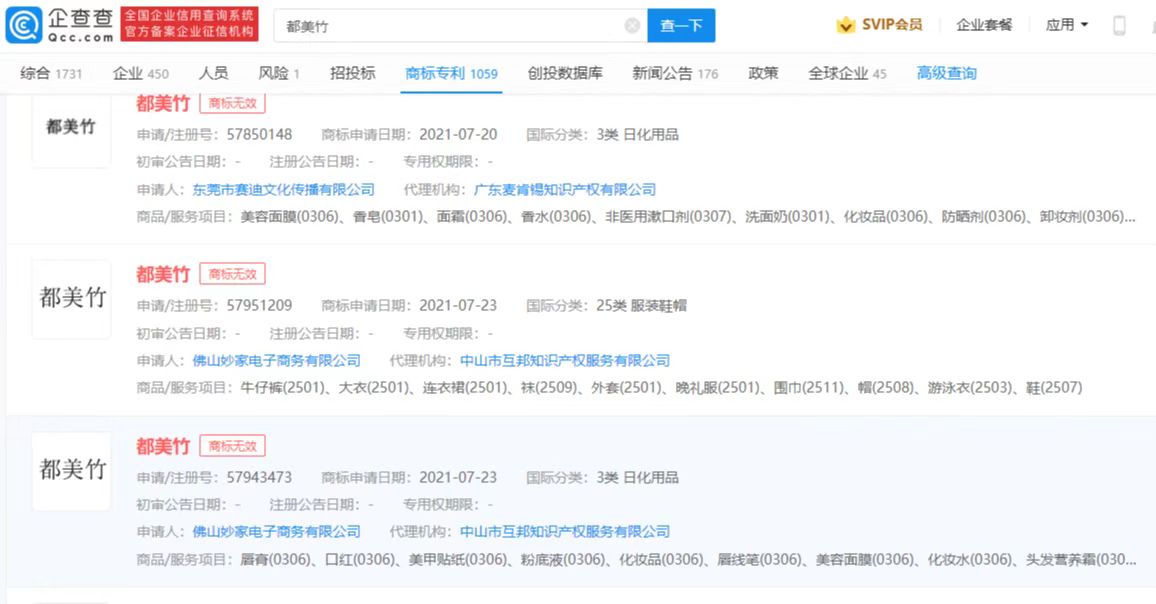Open agency 中山市互邦知识产权服务有限公司 in 57951209 entry

[x=565, y=361]
